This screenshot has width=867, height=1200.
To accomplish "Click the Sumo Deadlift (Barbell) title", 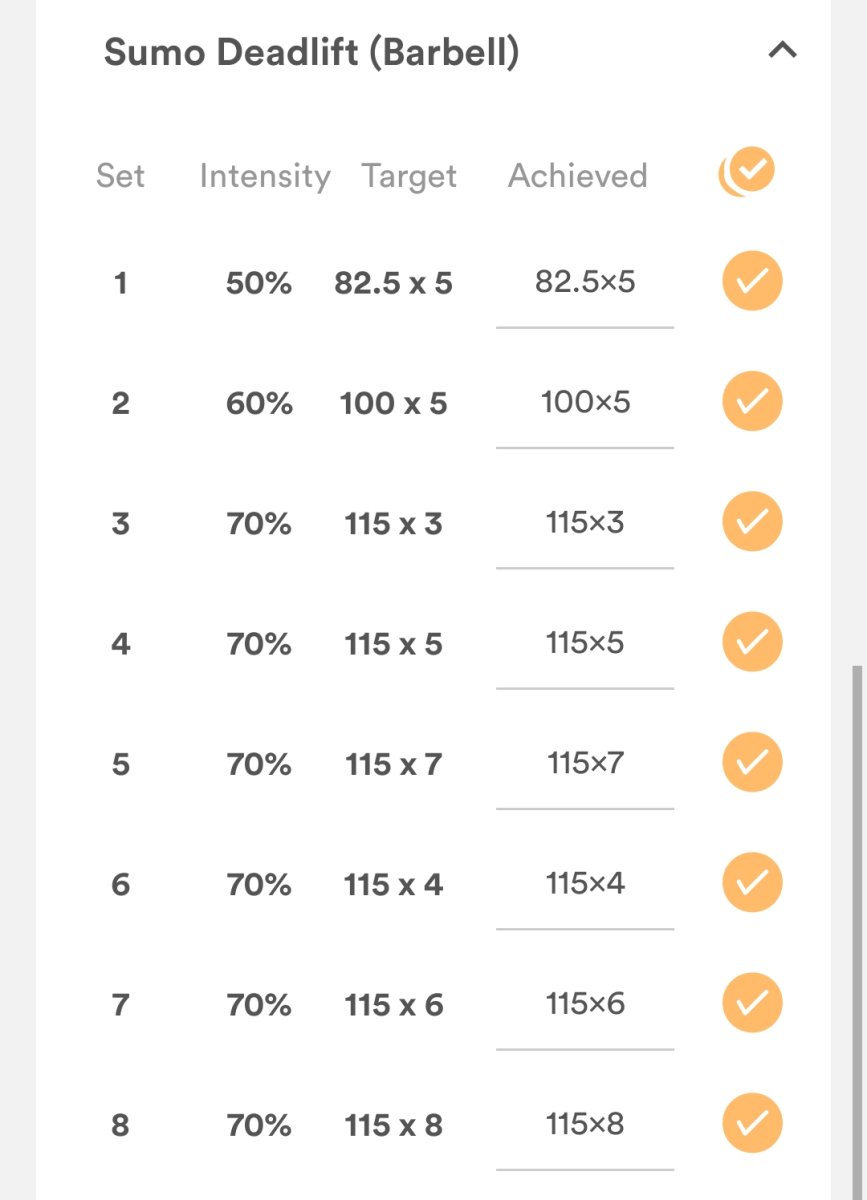I will pyautogui.click(x=311, y=52).
